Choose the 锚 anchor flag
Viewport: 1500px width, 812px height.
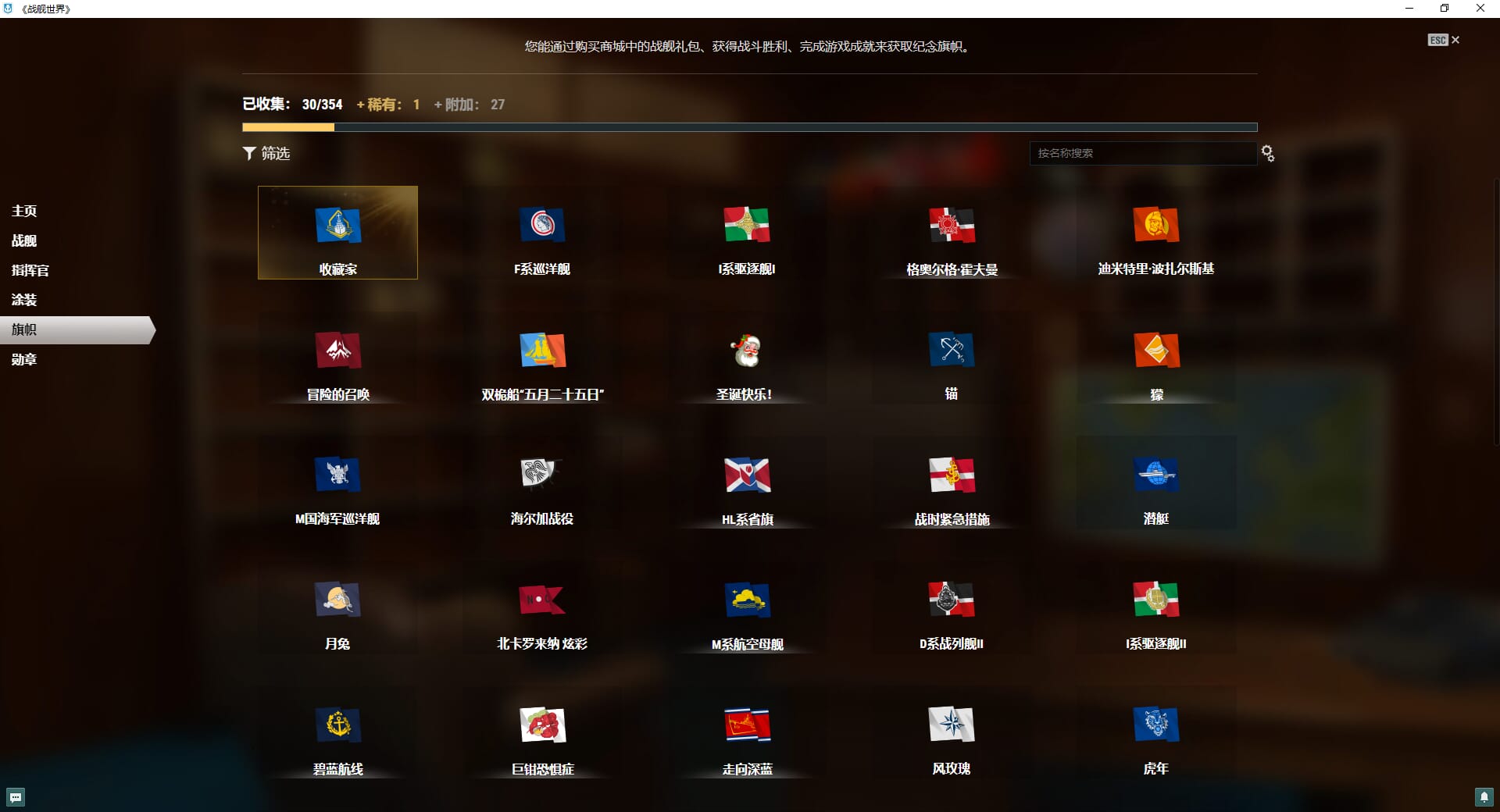951,351
